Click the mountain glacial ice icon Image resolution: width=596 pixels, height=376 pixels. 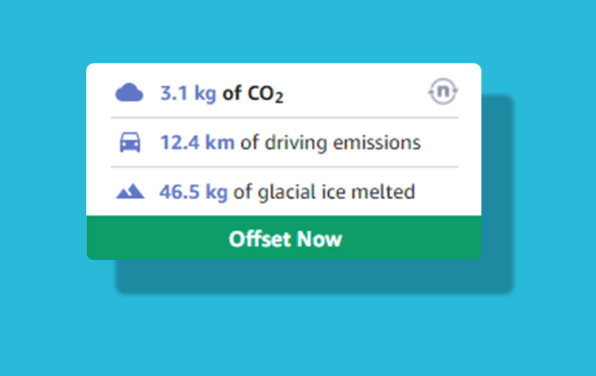pos(130,192)
